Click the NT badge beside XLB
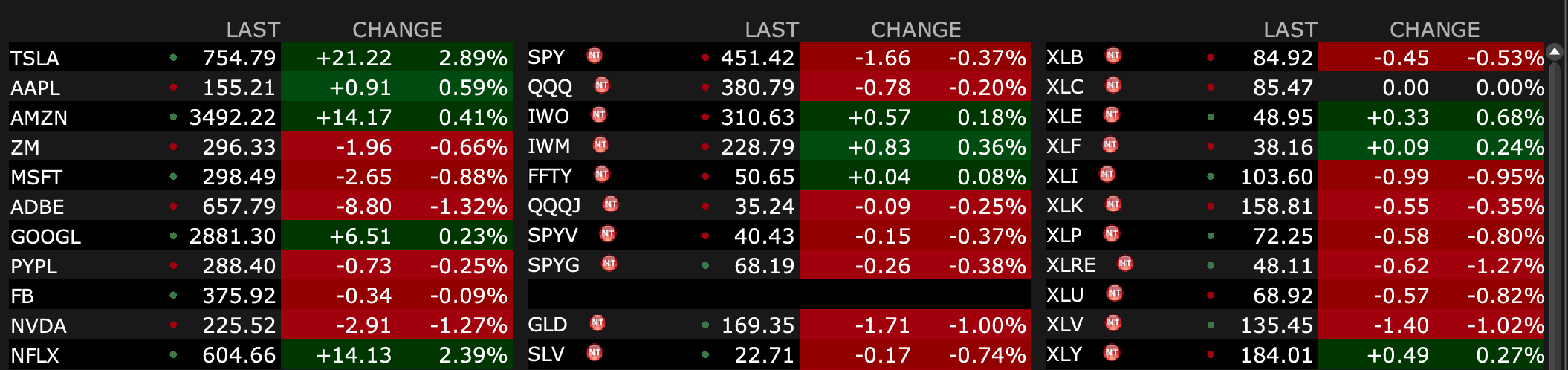1568x370 pixels. tap(1113, 56)
